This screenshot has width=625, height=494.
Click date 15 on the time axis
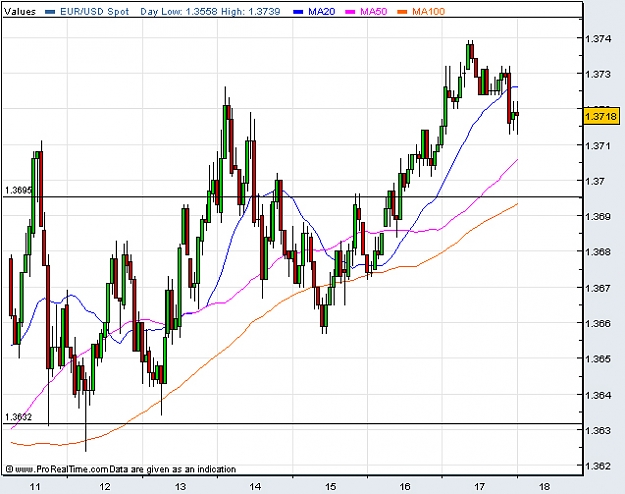pyautogui.click(x=330, y=486)
